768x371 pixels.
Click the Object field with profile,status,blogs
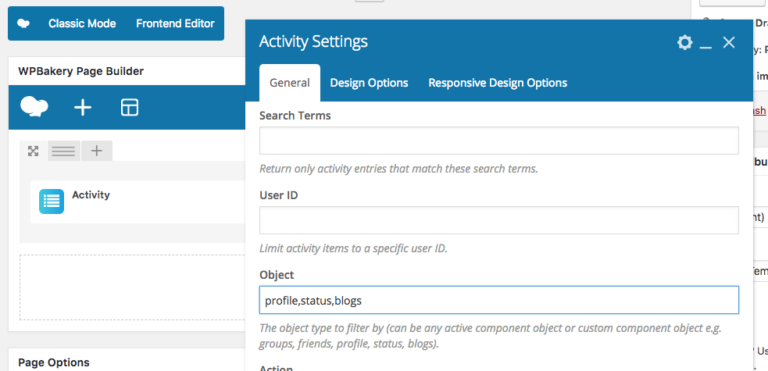pos(499,300)
